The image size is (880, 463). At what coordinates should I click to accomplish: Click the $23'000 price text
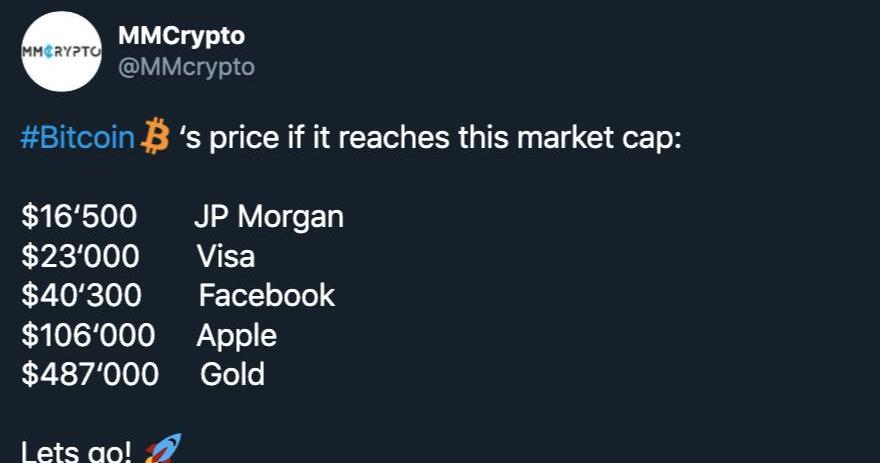80,257
